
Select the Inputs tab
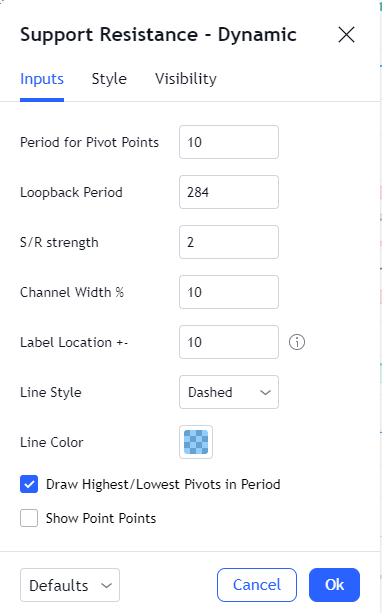[42, 79]
